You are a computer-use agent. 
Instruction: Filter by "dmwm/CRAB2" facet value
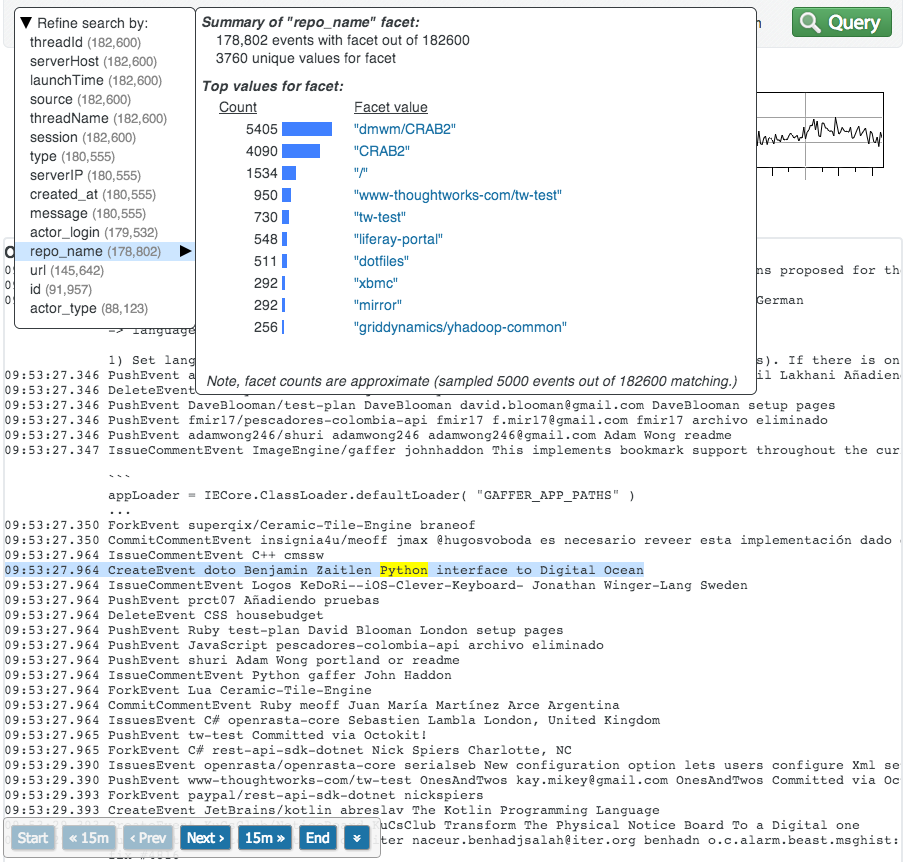coord(405,129)
